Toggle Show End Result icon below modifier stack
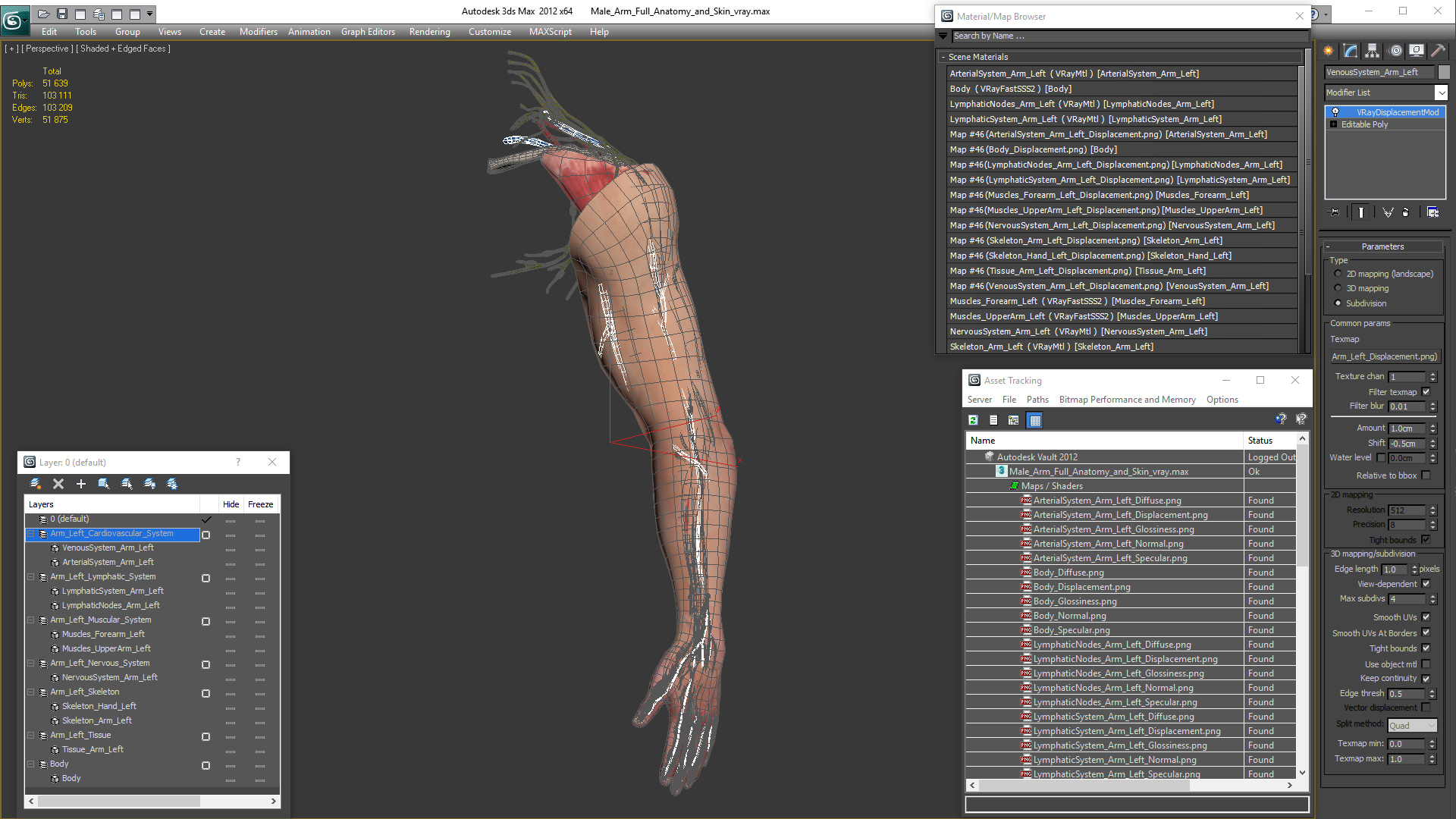1456x819 pixels. tap(1361, 212)
